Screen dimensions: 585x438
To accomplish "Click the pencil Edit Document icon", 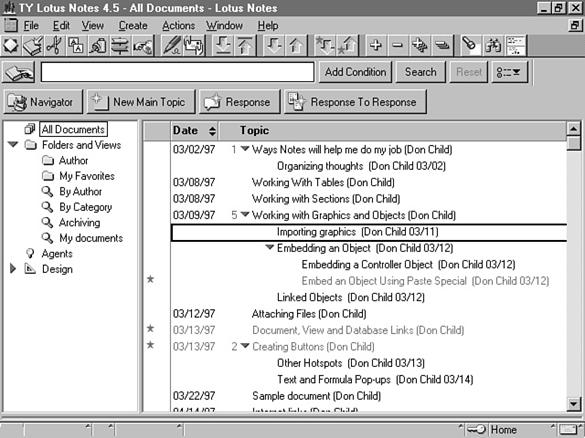I will [x=172, y=46].
